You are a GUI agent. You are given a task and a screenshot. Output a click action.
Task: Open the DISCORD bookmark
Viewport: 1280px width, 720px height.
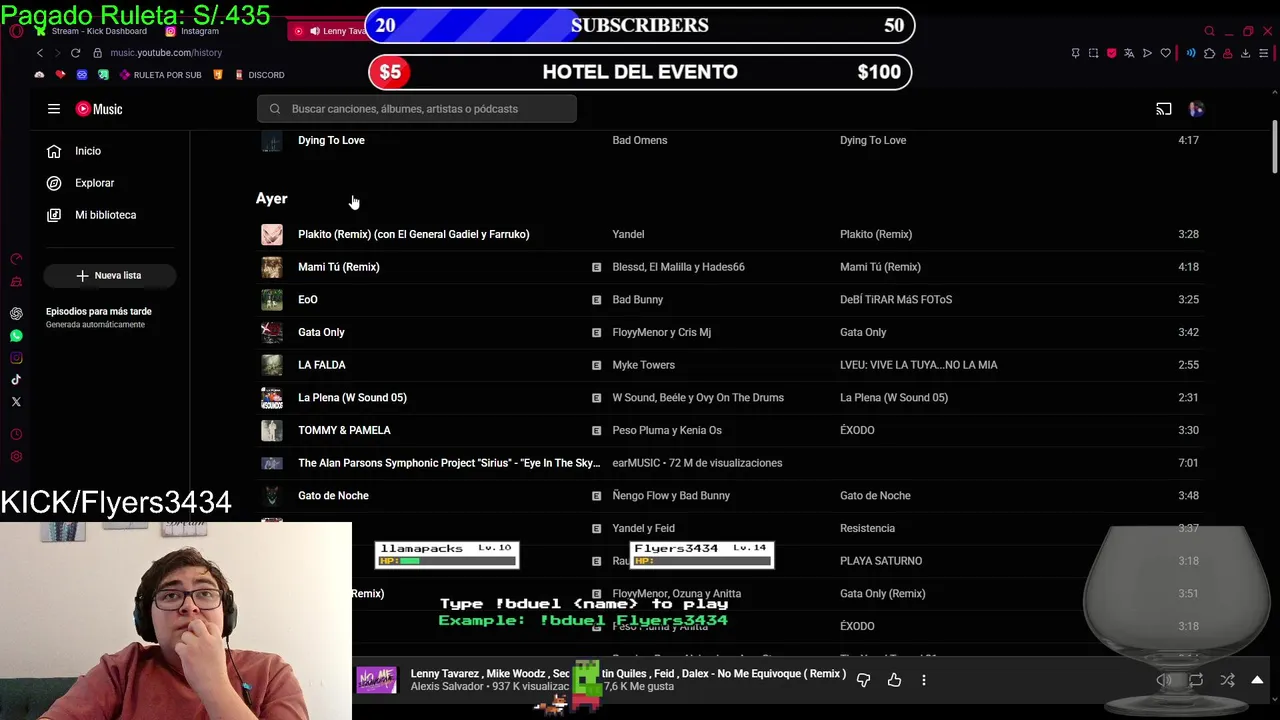[x=259, y=75]
